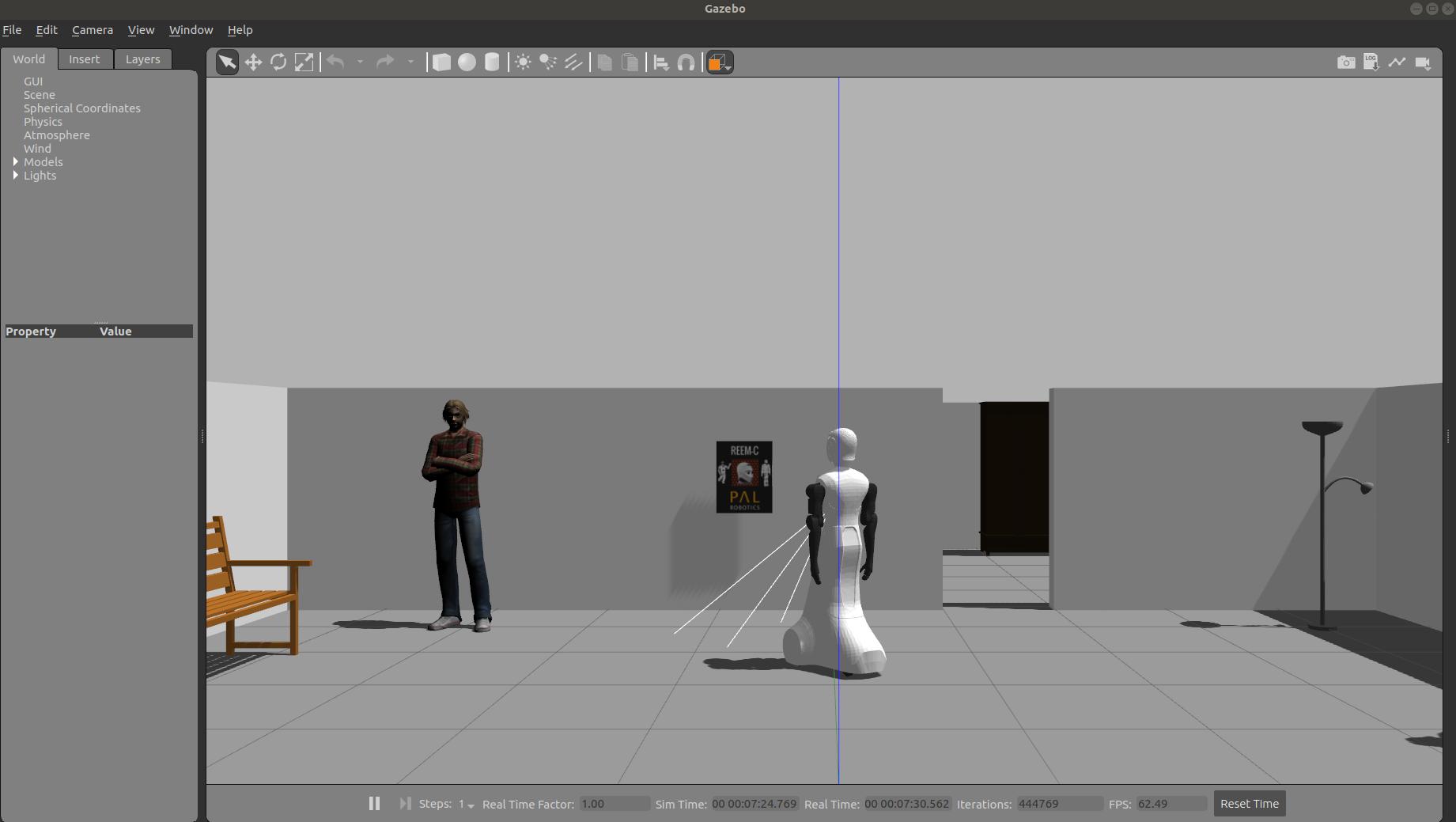
Task: Insert a box shape
Action: pos(441,63)
